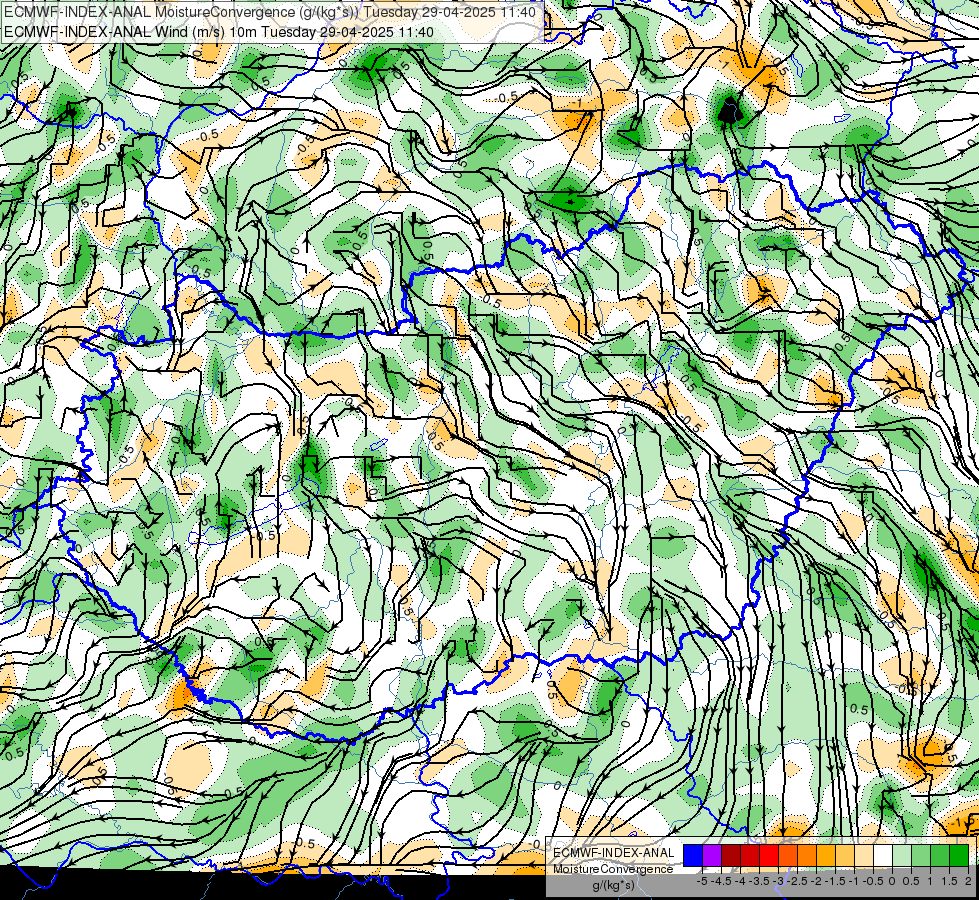
Task: Click the darkest green legend swatch
Action: point(959,855)
